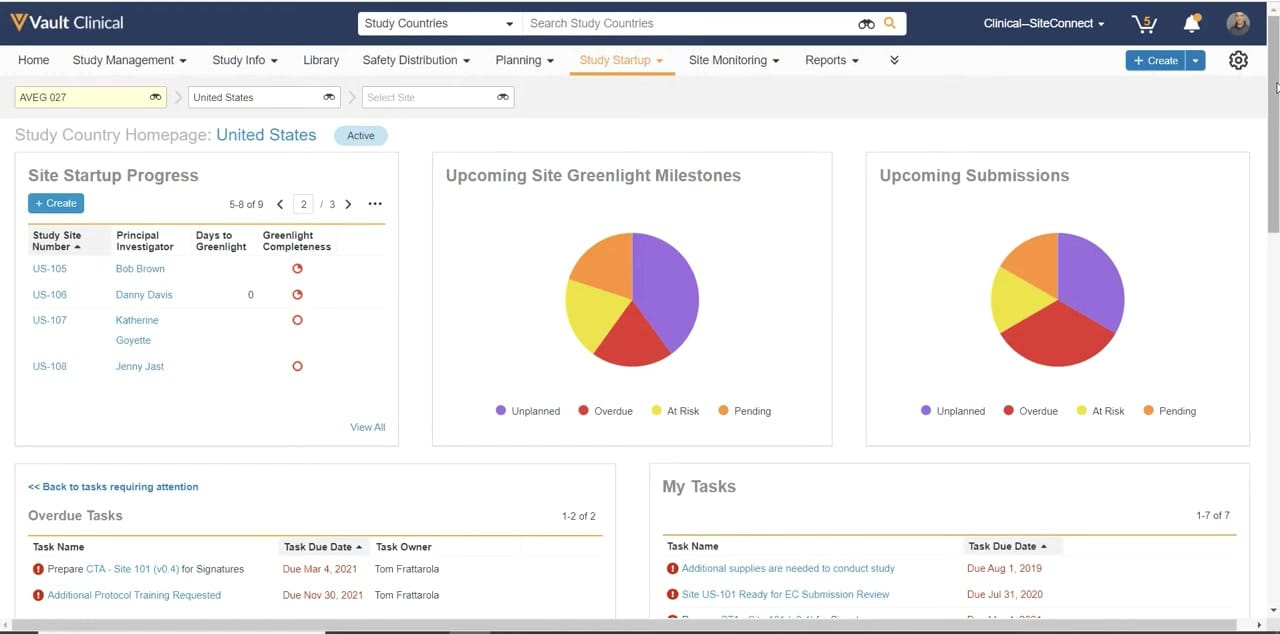
Task: Click the binoculars icon in search bar
Action: [866, 24]
